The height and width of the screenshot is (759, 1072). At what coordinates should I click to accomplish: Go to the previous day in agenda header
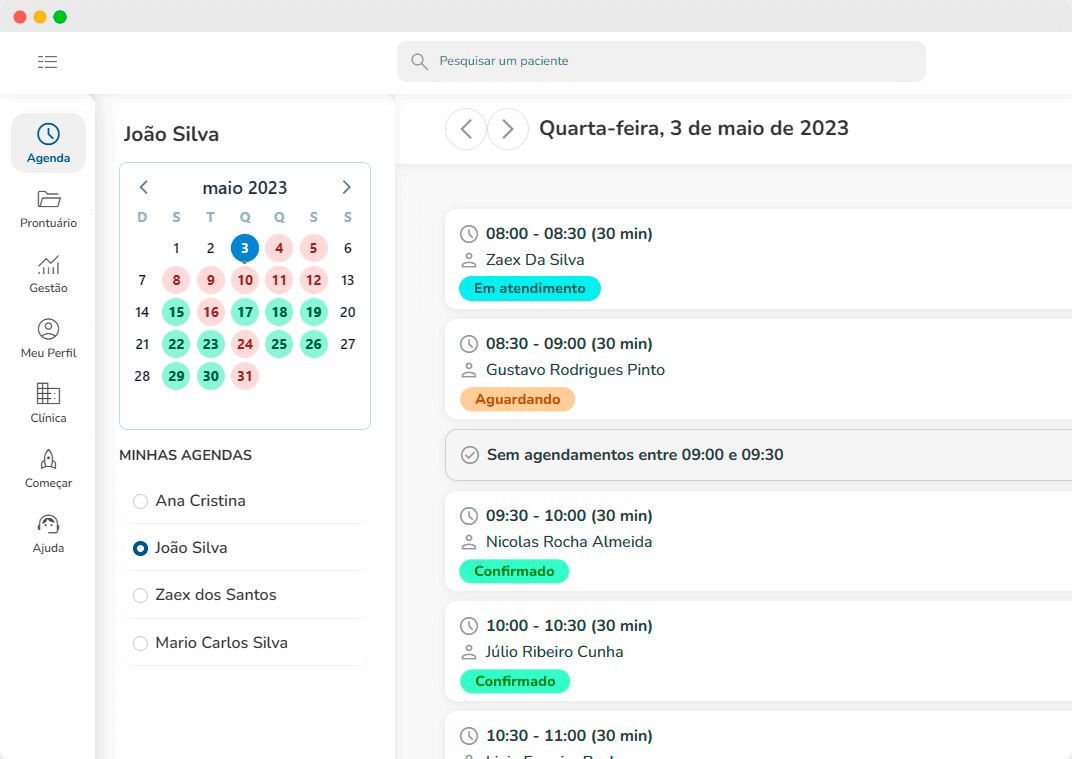coord(466,129)
